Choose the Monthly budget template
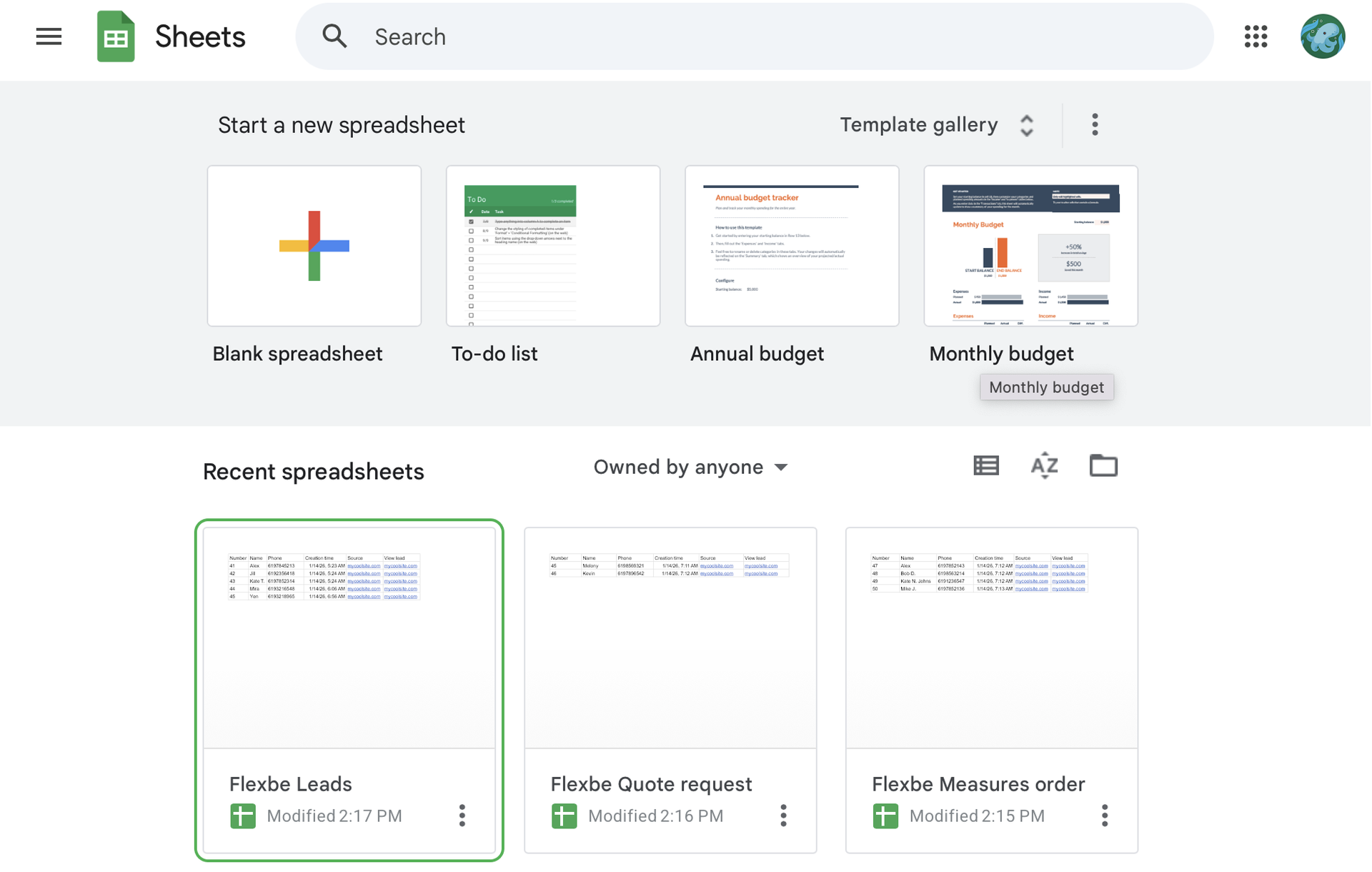 pos(1030,246)
